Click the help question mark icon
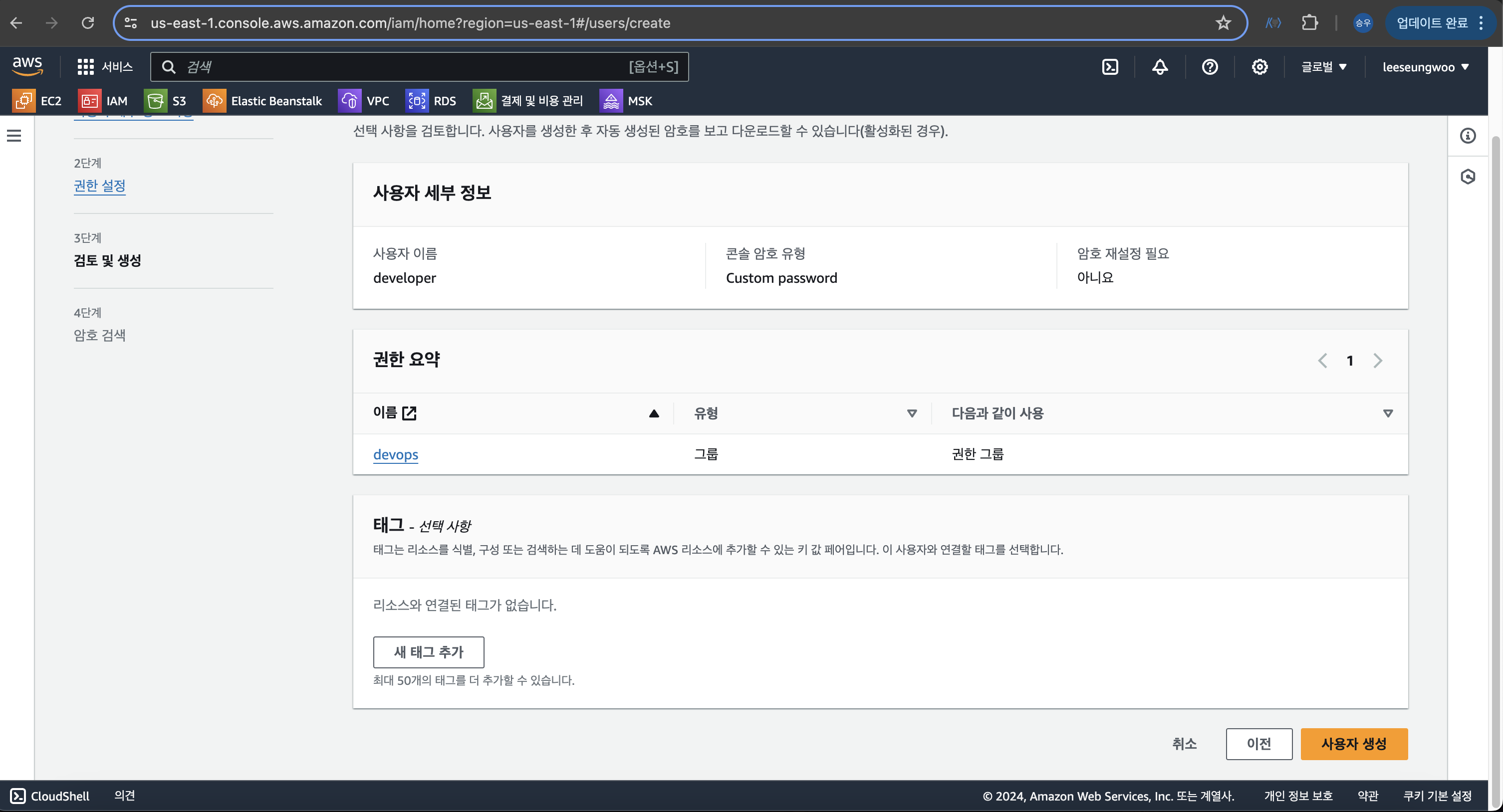The height and width of the screenshot is (812, 1503). pyautogui.click(x=1210, y=67)
